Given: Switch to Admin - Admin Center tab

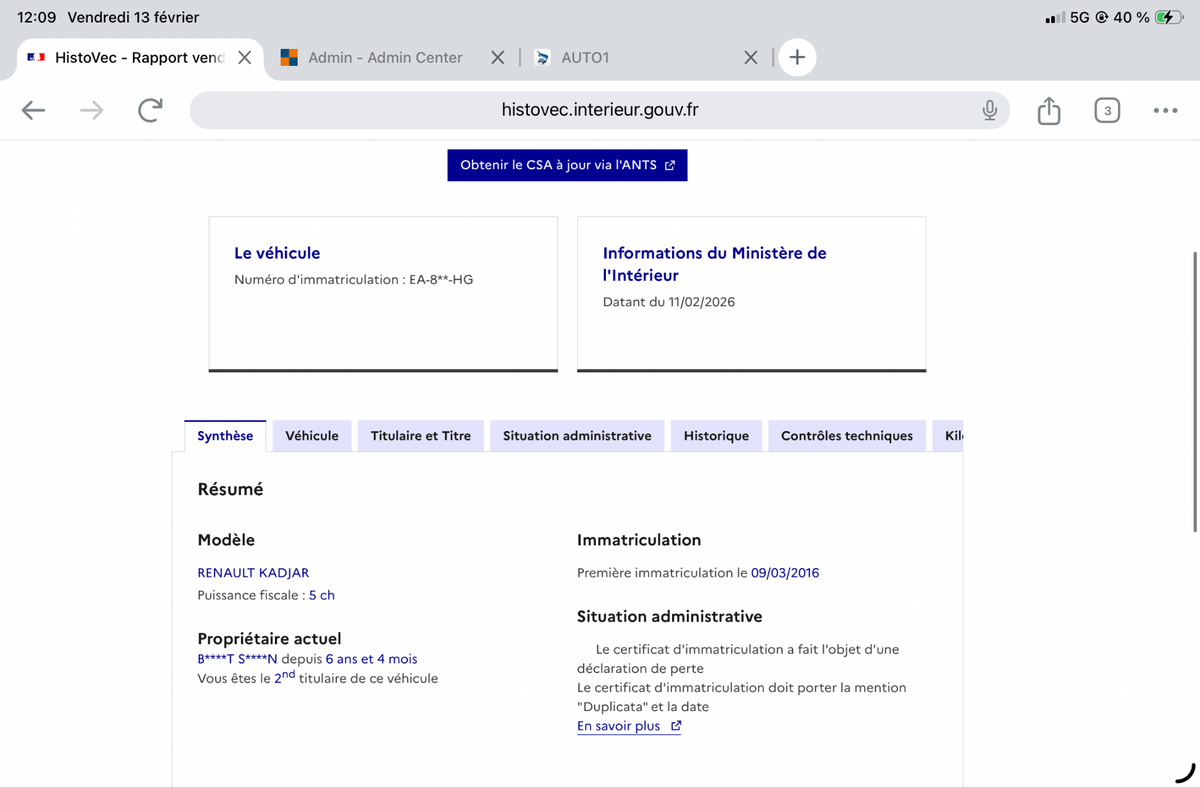Looking at the screenshot, I should [x=385, y=58].
